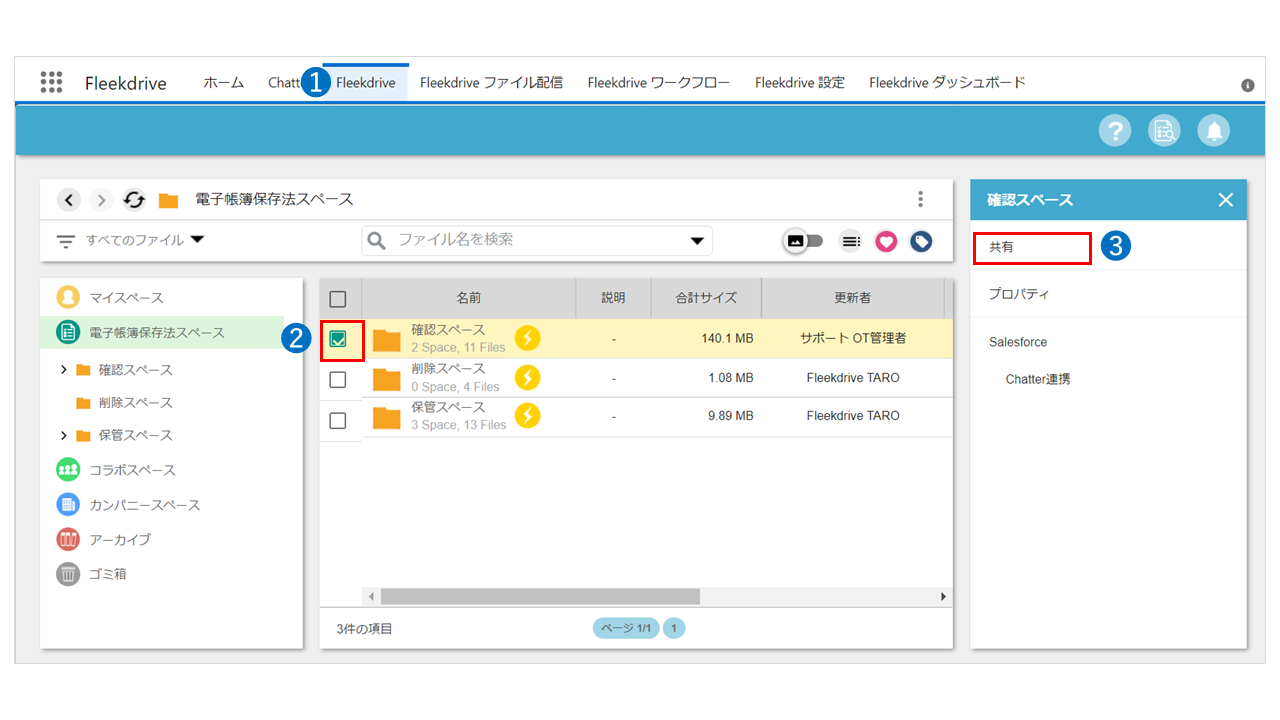Open the ホーム tab
The width and height of the screenshot is (1280, 720).
tap(224, 82)
